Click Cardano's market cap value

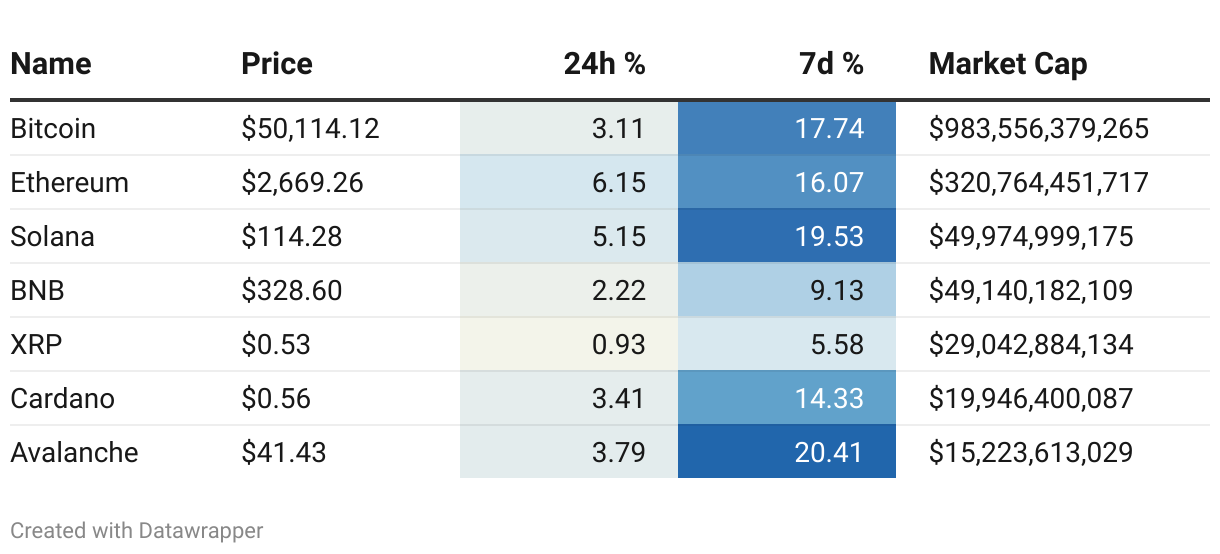click(1031, 399)
